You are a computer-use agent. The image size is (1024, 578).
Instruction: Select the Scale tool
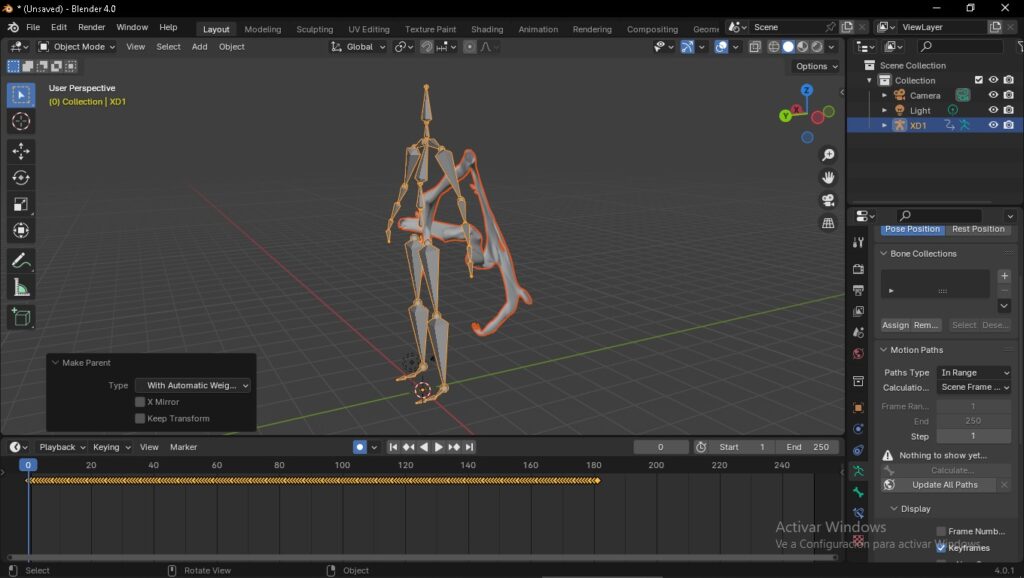click(x=20, y=204)
